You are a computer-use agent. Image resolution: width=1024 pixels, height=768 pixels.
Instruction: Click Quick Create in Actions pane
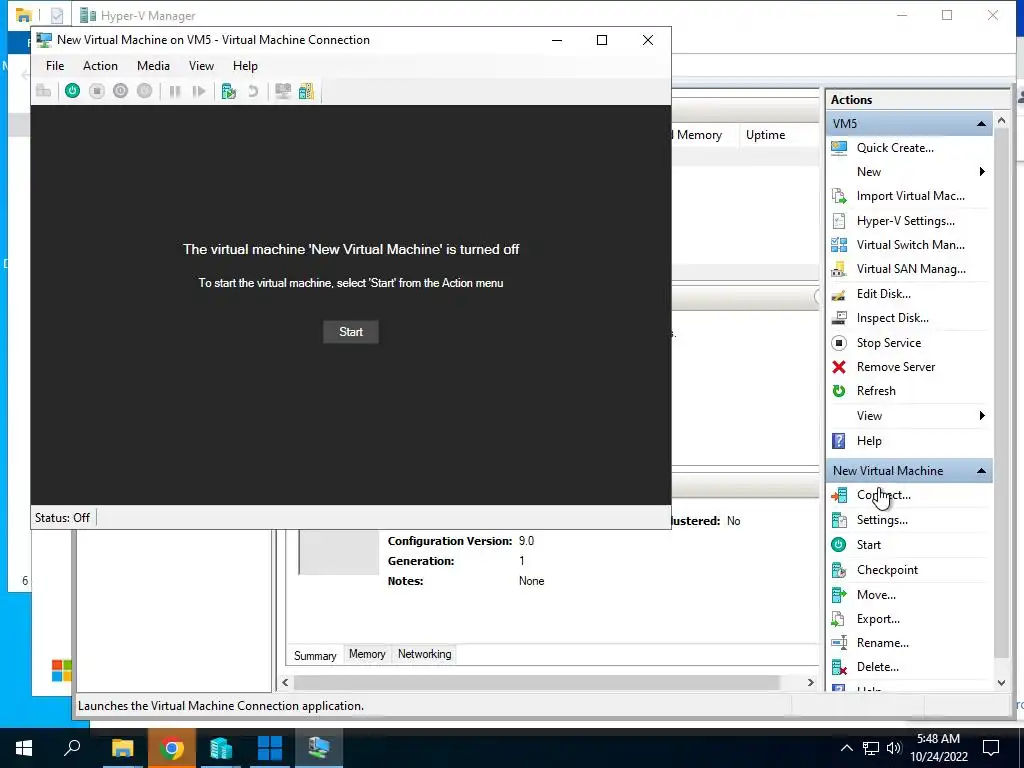click(895, 148)
